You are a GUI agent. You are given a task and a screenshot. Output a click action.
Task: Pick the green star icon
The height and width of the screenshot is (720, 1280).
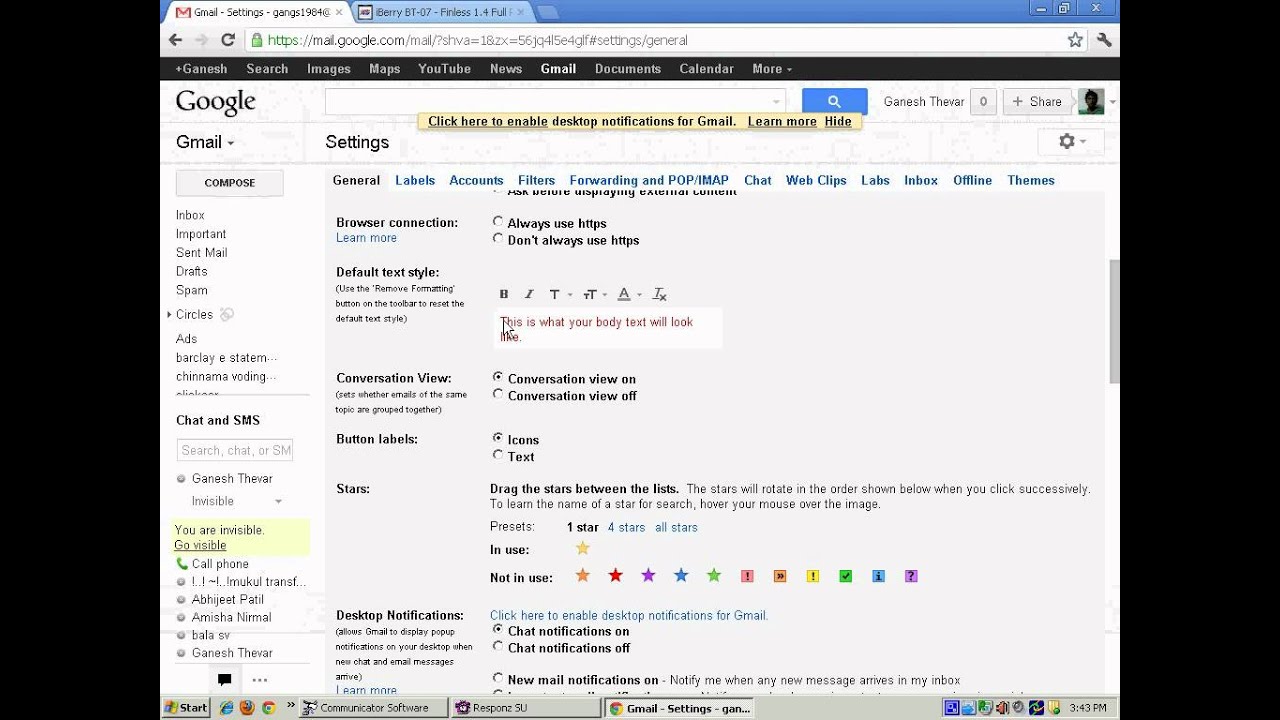pos(714,575)
